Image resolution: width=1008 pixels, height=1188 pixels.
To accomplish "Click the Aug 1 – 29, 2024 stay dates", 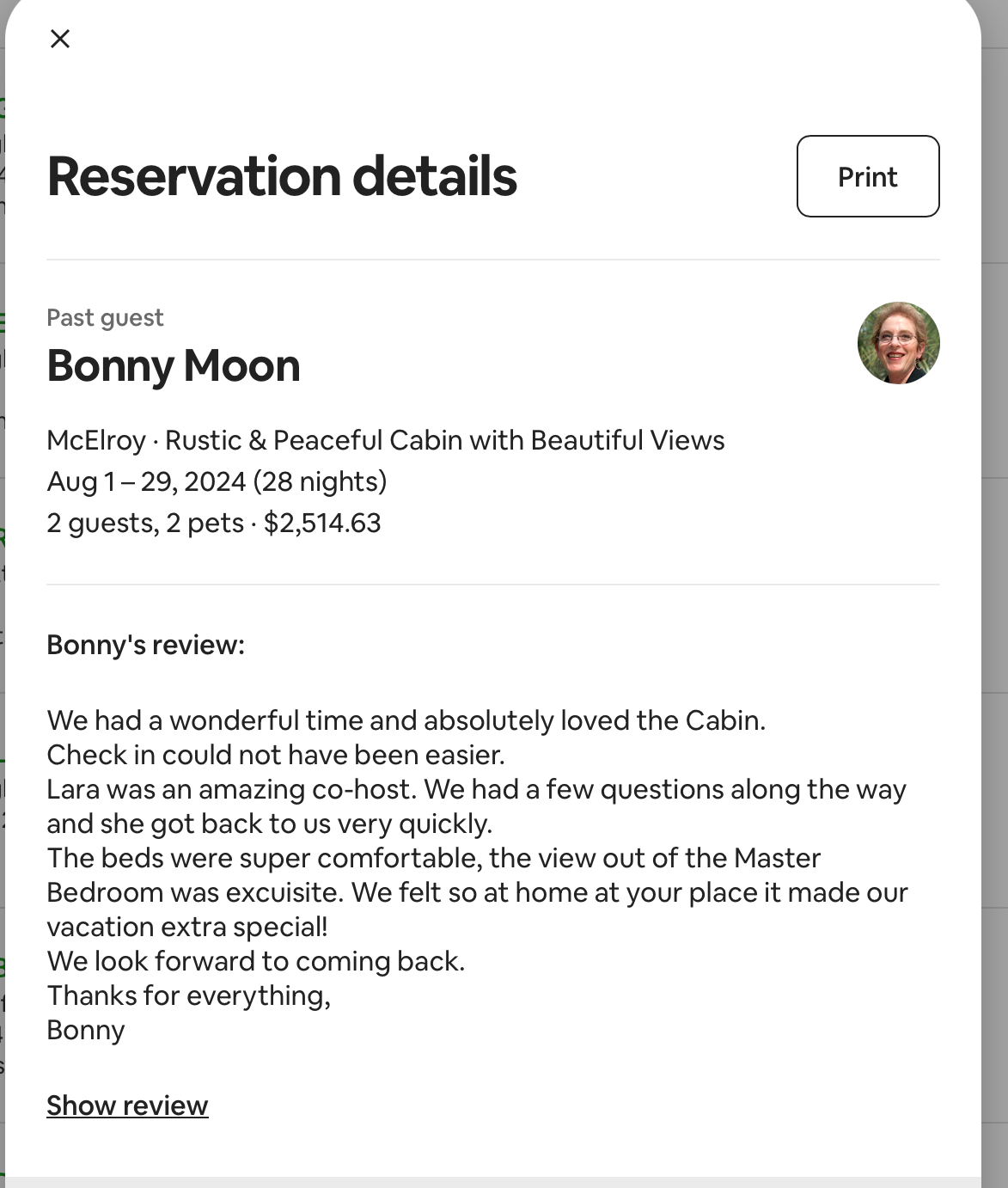I will [217, 481].
